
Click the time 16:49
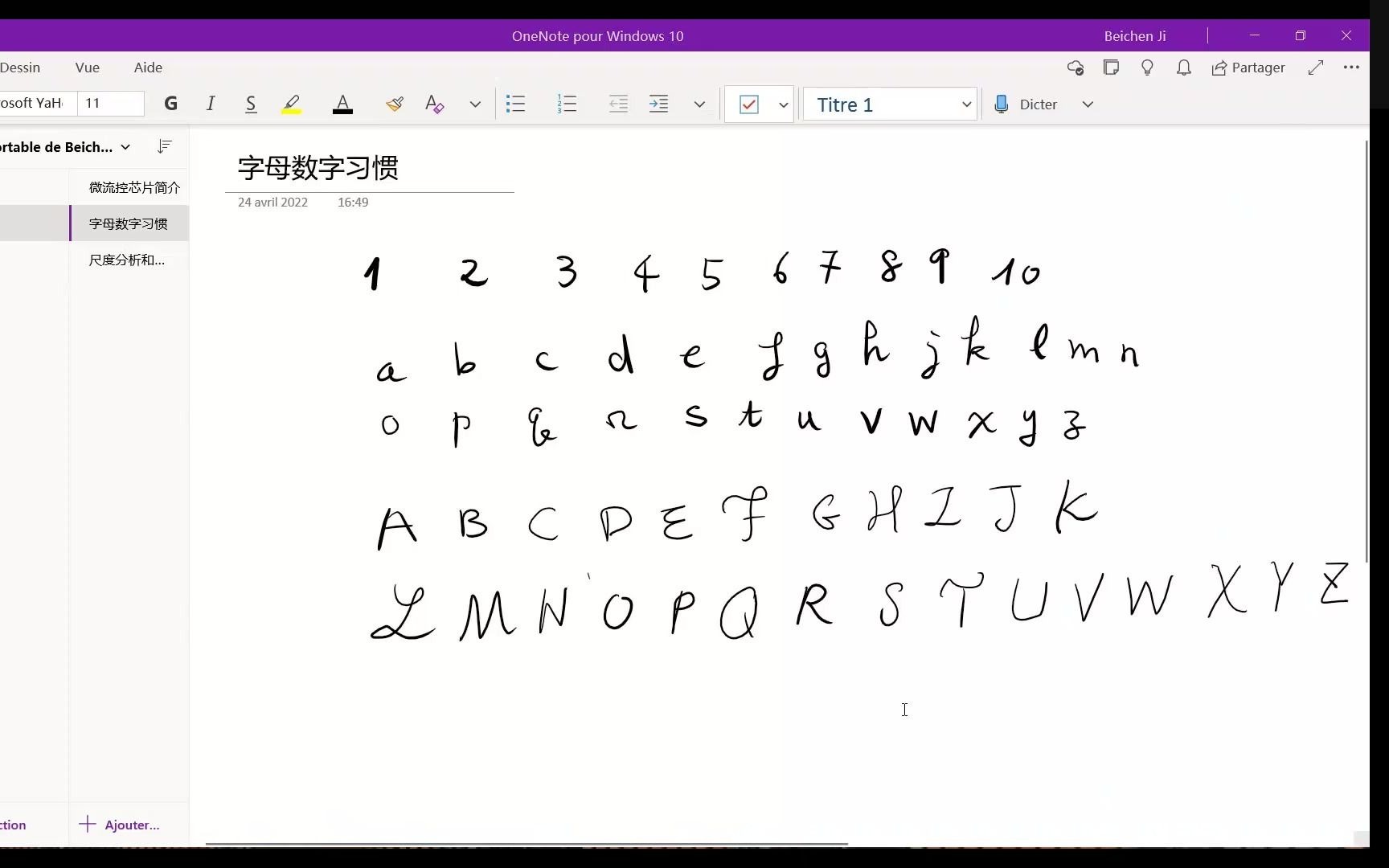click(x=353, y=203)
